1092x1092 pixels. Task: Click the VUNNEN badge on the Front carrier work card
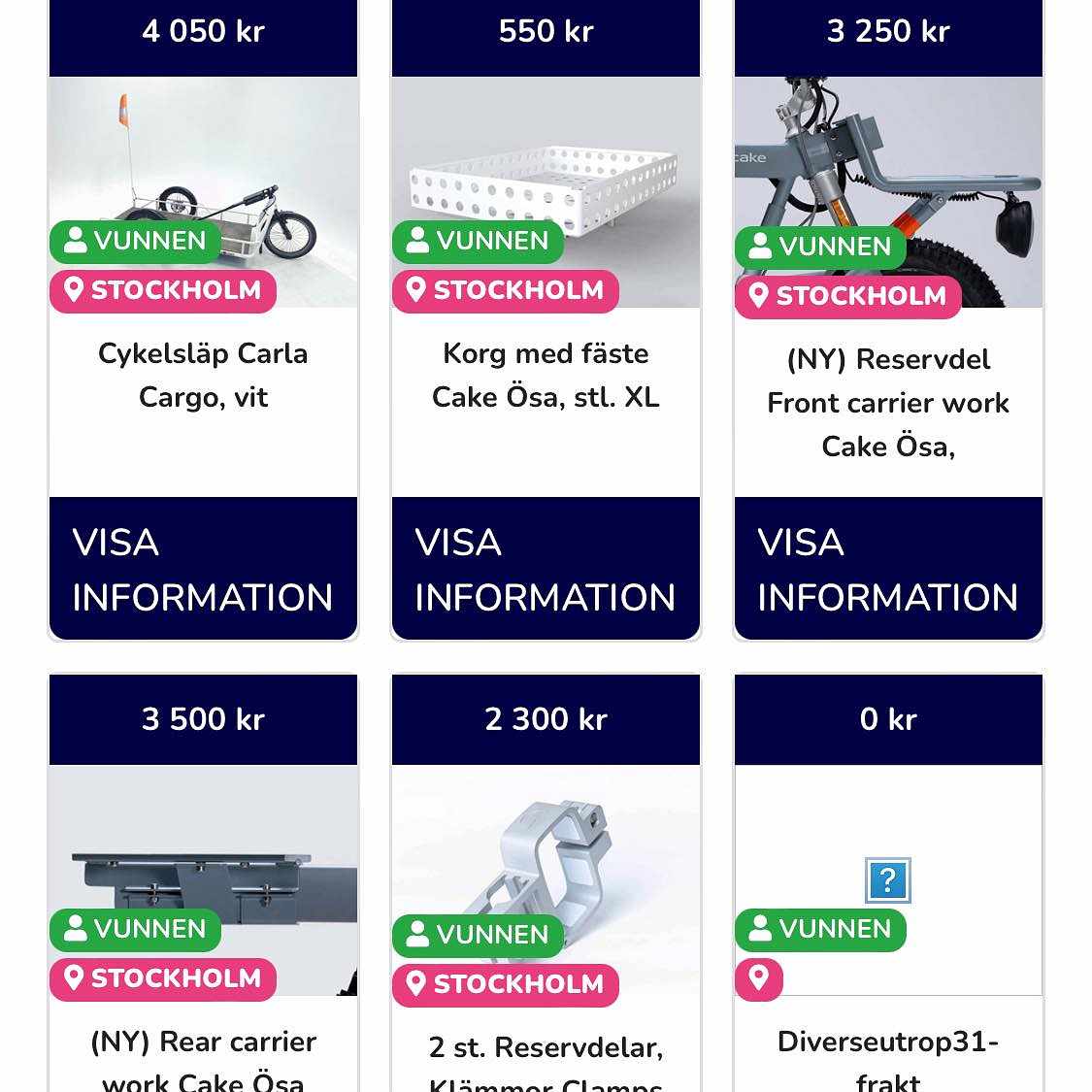(820, 247)
